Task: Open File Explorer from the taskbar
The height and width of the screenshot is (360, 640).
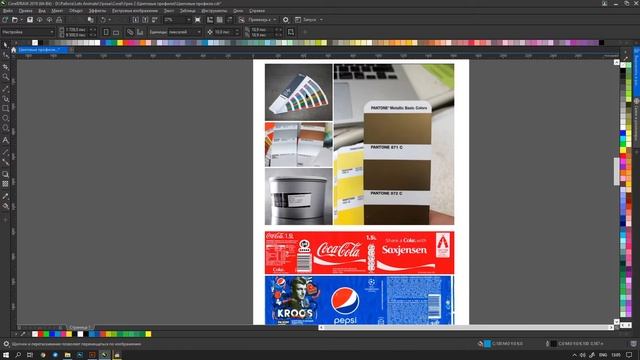Action: point(67,355)
